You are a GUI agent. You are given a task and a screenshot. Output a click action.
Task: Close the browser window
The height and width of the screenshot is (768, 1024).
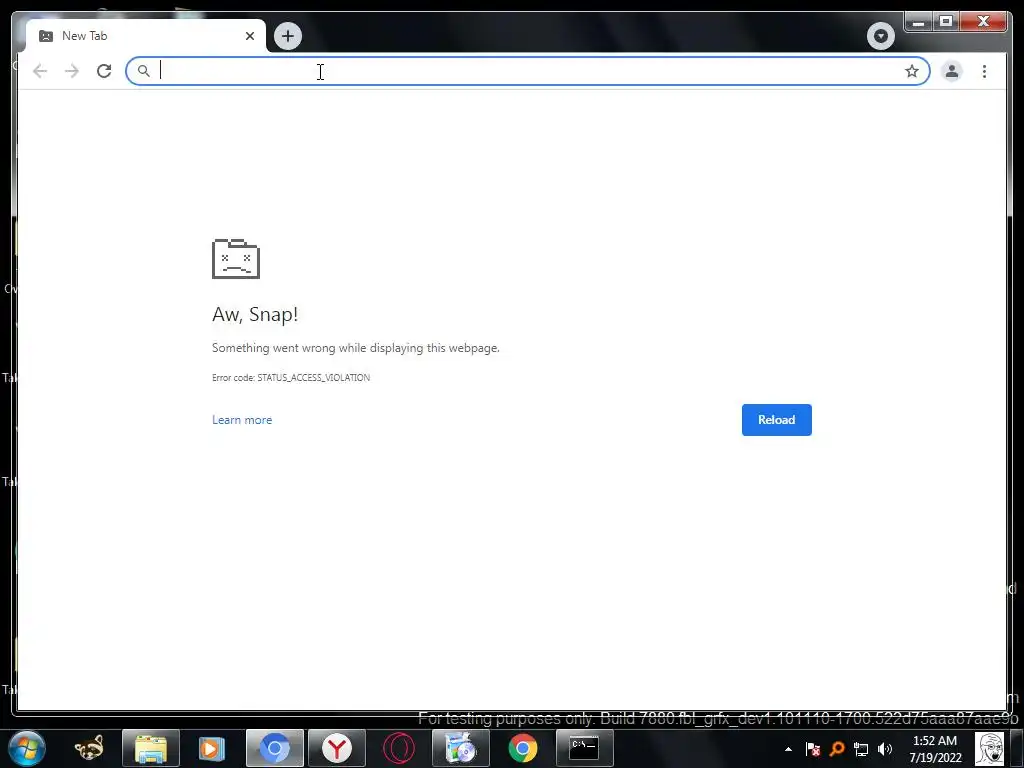click(984, 22)
